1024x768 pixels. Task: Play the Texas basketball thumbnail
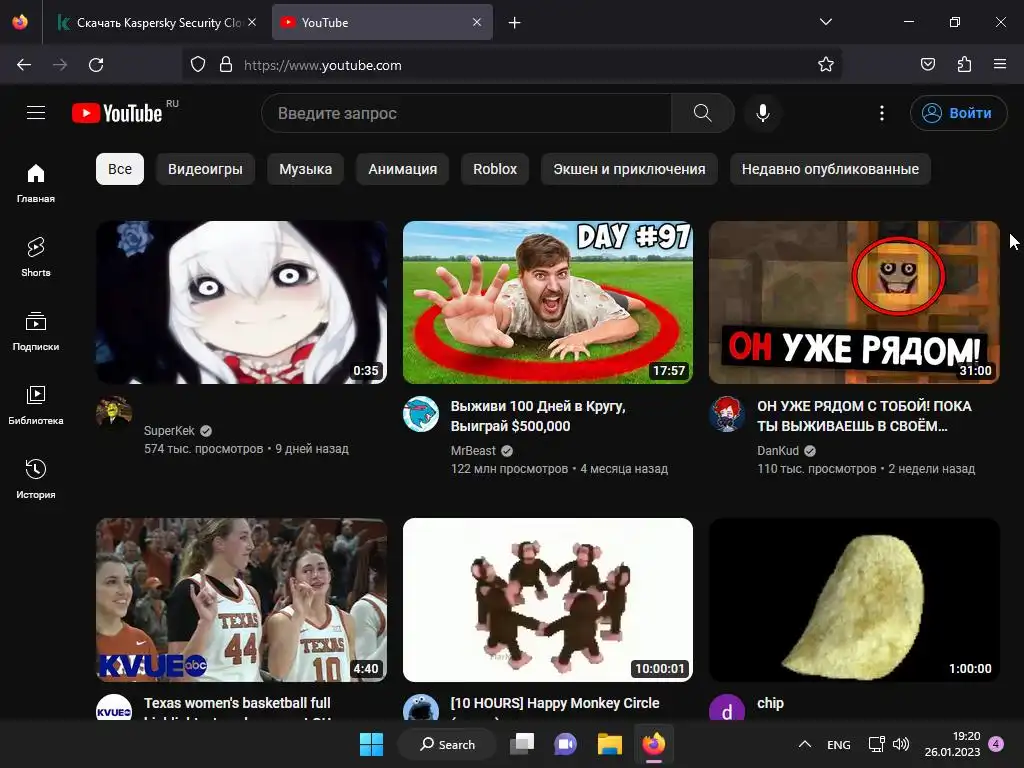241,600
